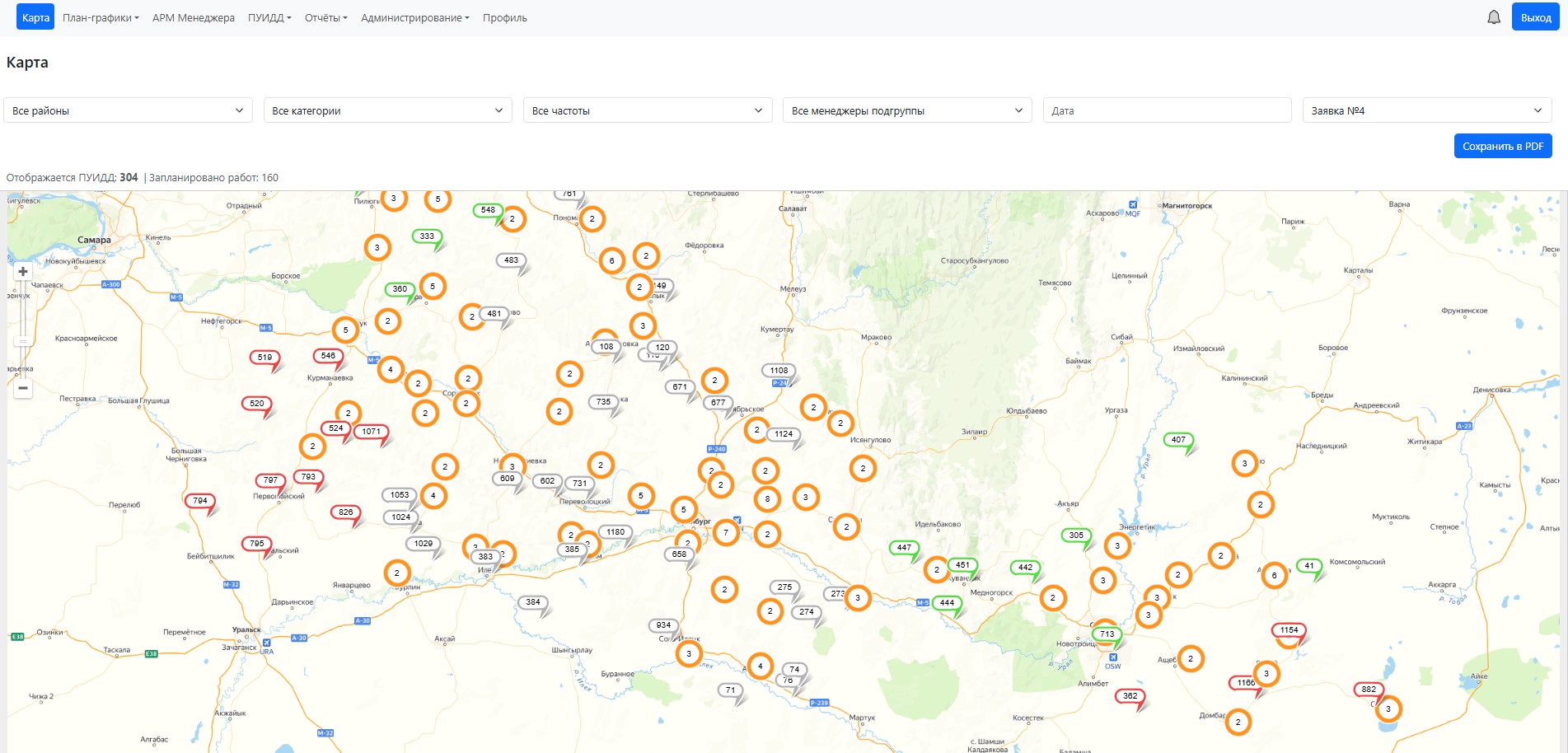Click the 'Выход' logout button

point(1535,17)
